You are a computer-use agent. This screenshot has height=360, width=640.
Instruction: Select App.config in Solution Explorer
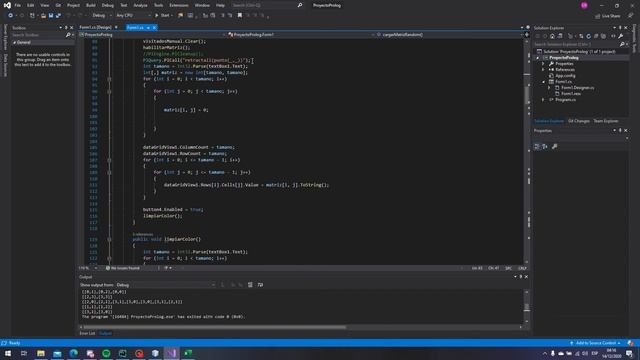[565, 76]
